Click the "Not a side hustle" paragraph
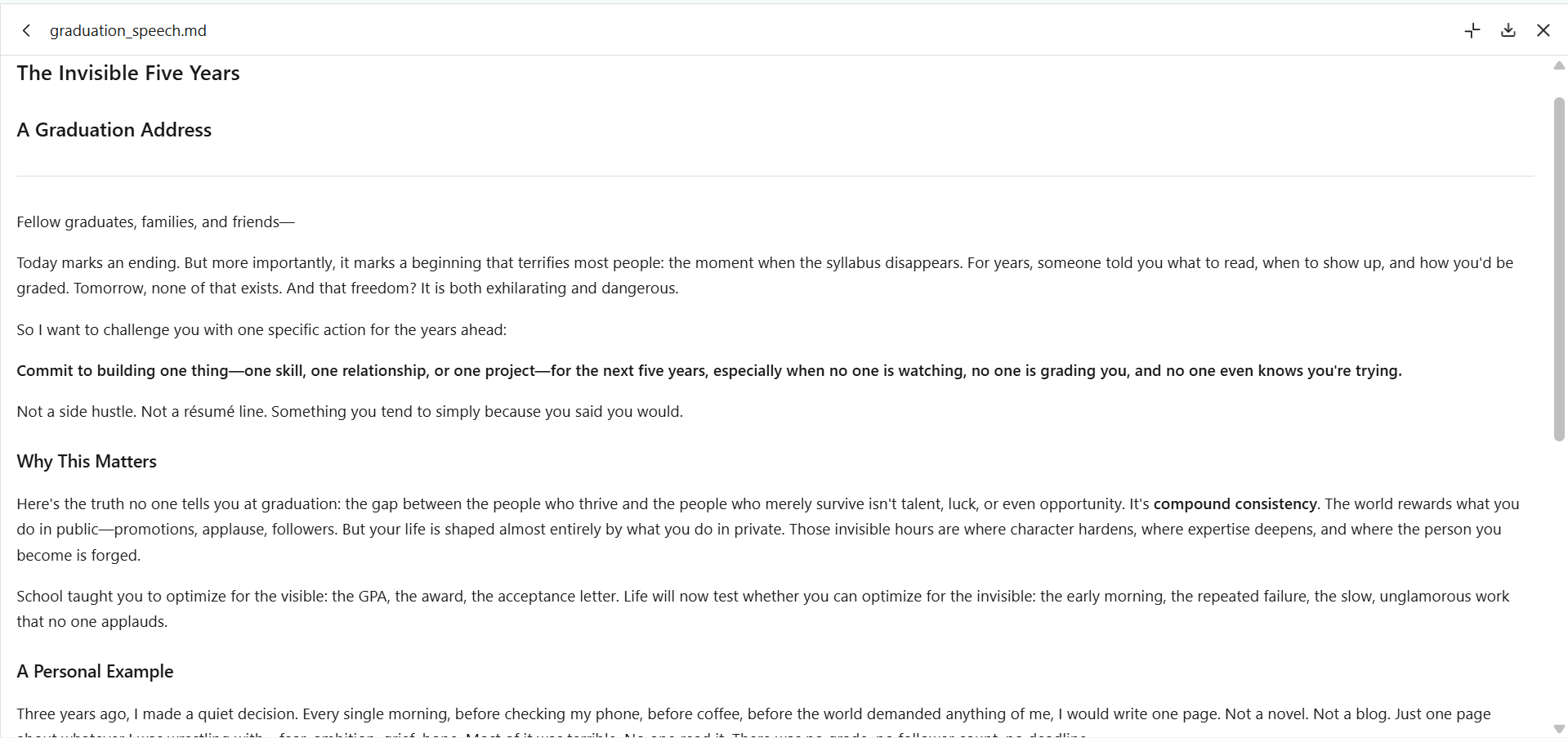The image size is (1568, 738). [x=350, y=411]
